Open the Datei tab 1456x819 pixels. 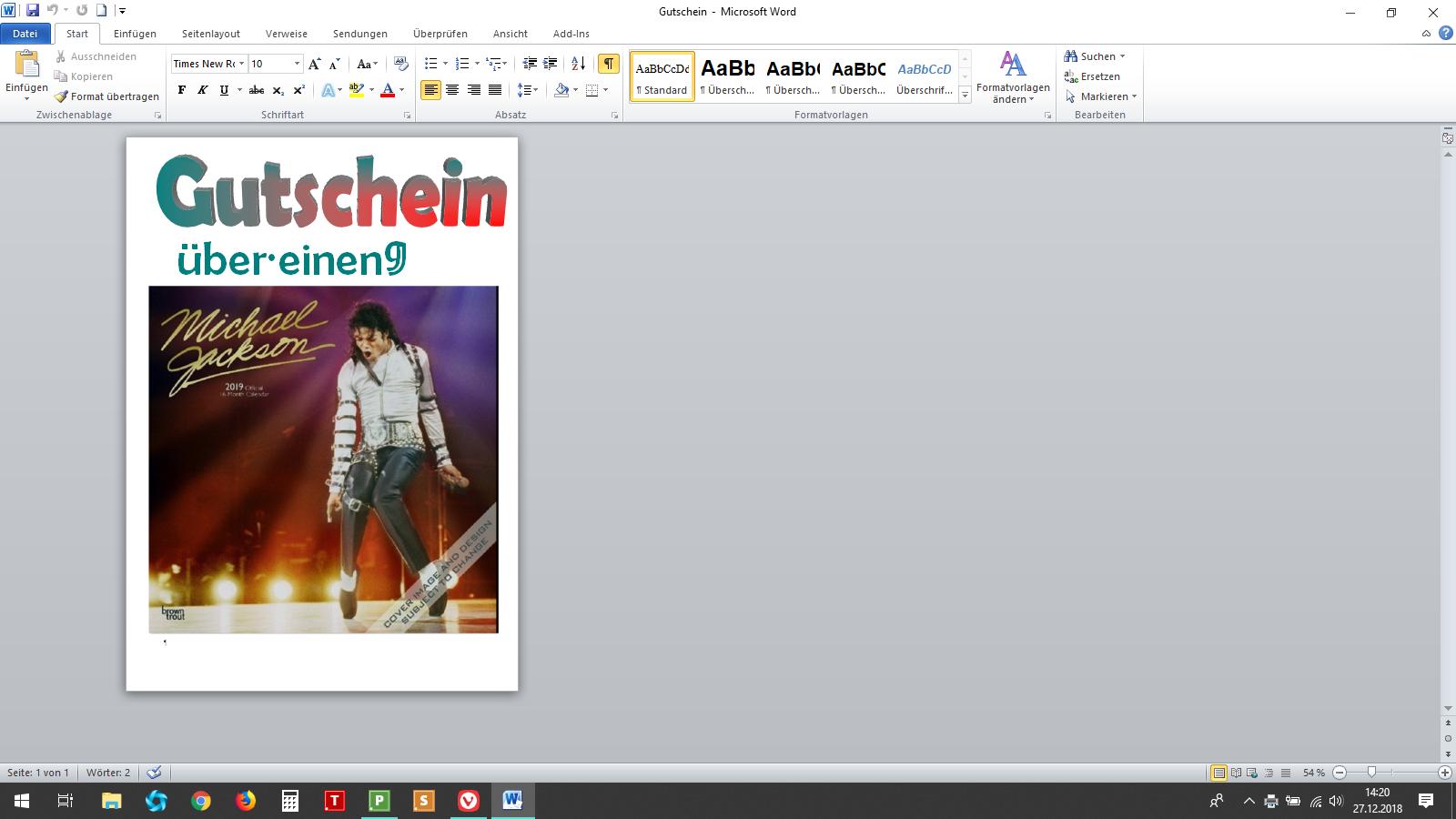25,34
